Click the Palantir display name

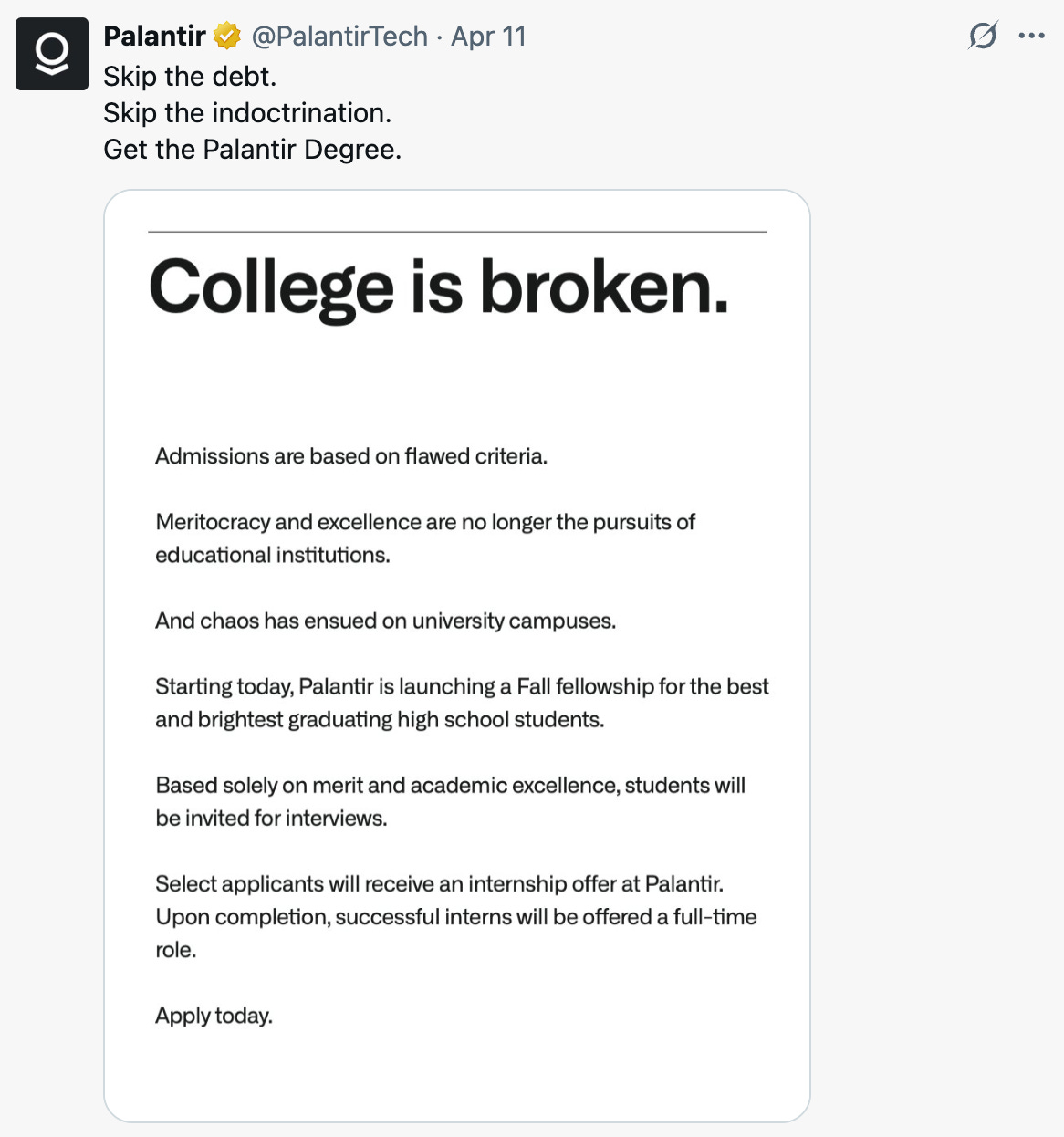[x=154, y=37]
